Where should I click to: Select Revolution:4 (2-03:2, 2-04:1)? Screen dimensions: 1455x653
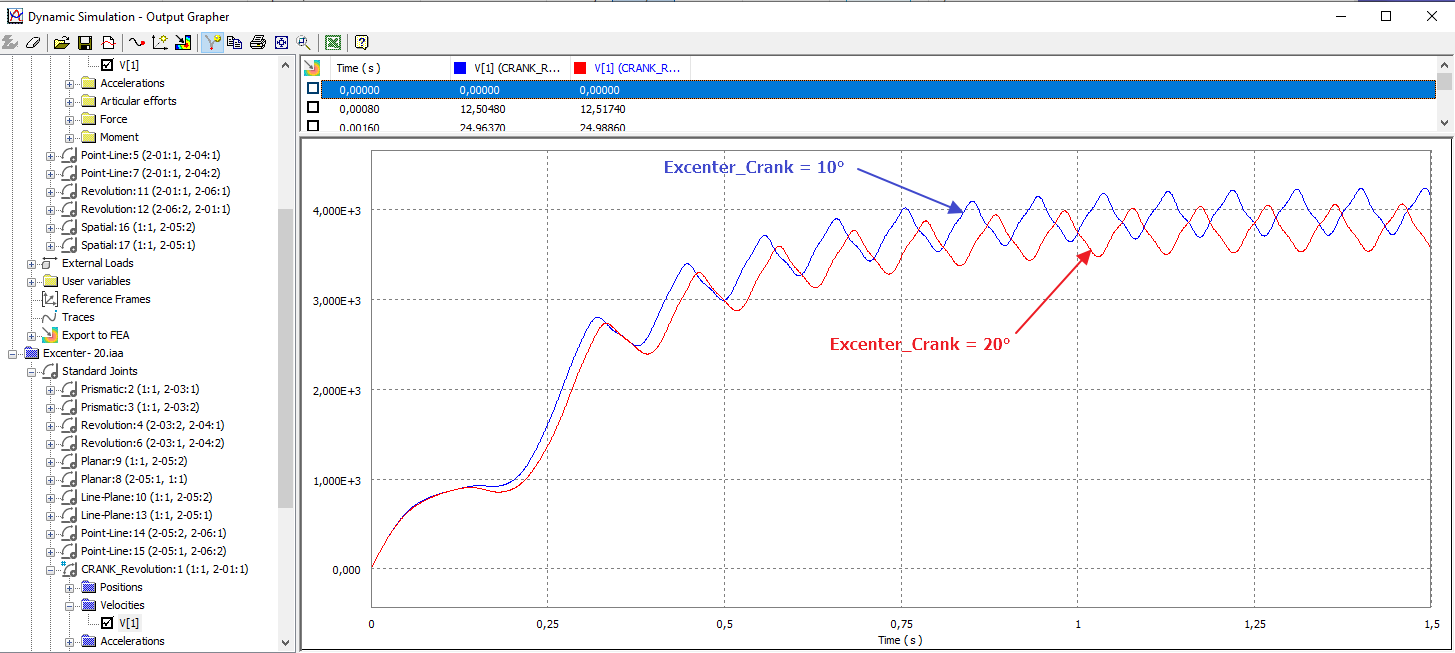[x=152, y=425]
